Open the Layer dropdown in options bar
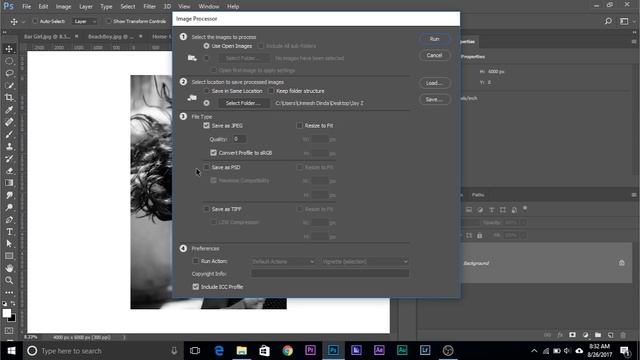The height and width of the screenshot is (360, 640). [85, 21]
